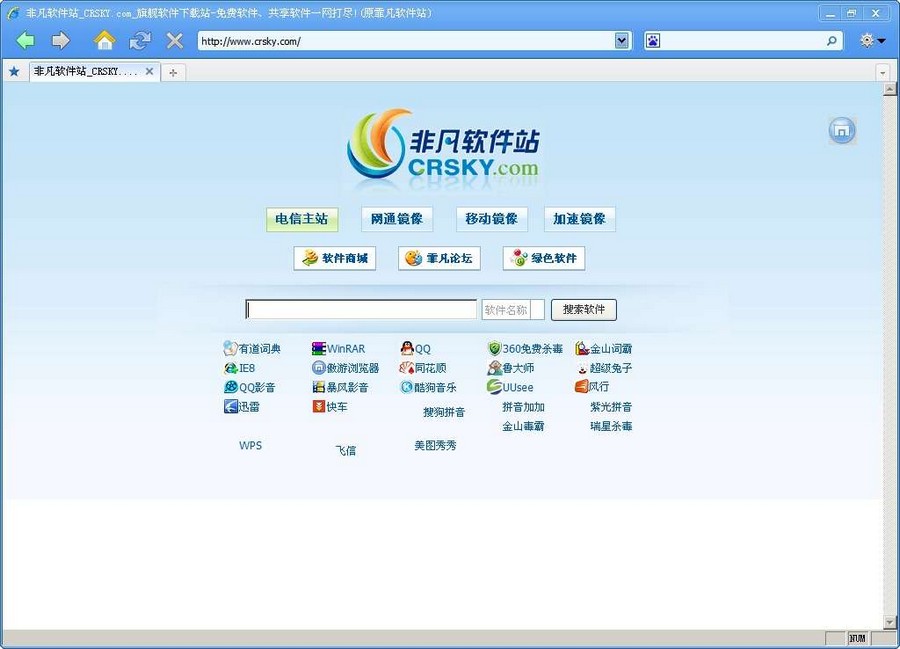Select 加速镜像 mirror
This screenshot has height=649, width=900.
pyautogui.click(x=580, y=219)
